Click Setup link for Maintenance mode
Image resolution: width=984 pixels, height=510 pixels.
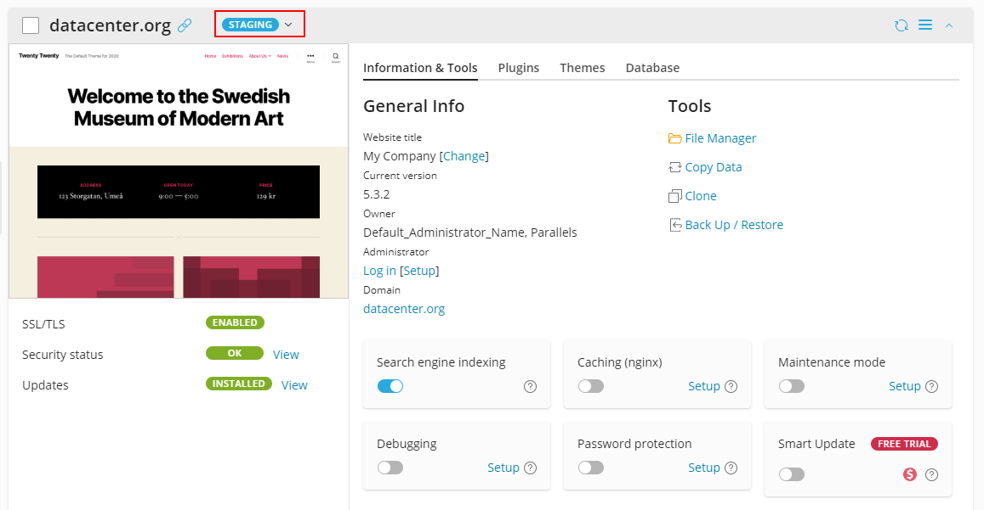(x=905, y=386)
